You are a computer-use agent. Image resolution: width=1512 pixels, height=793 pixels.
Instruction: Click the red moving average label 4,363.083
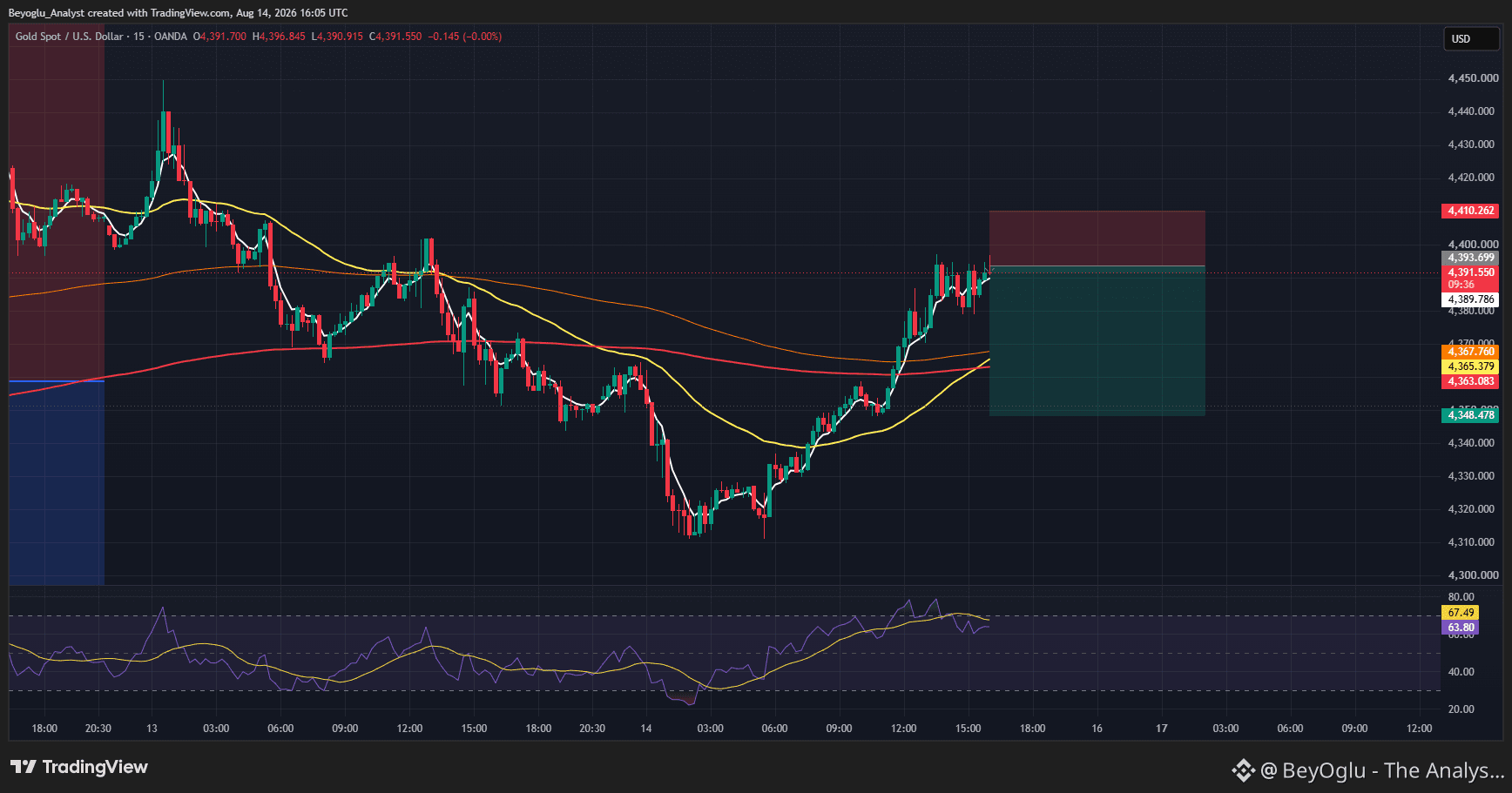point(1471,381)
